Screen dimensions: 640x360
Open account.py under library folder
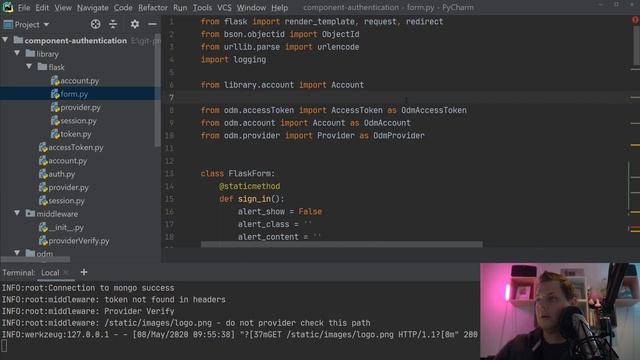click(x=67, y=161)
